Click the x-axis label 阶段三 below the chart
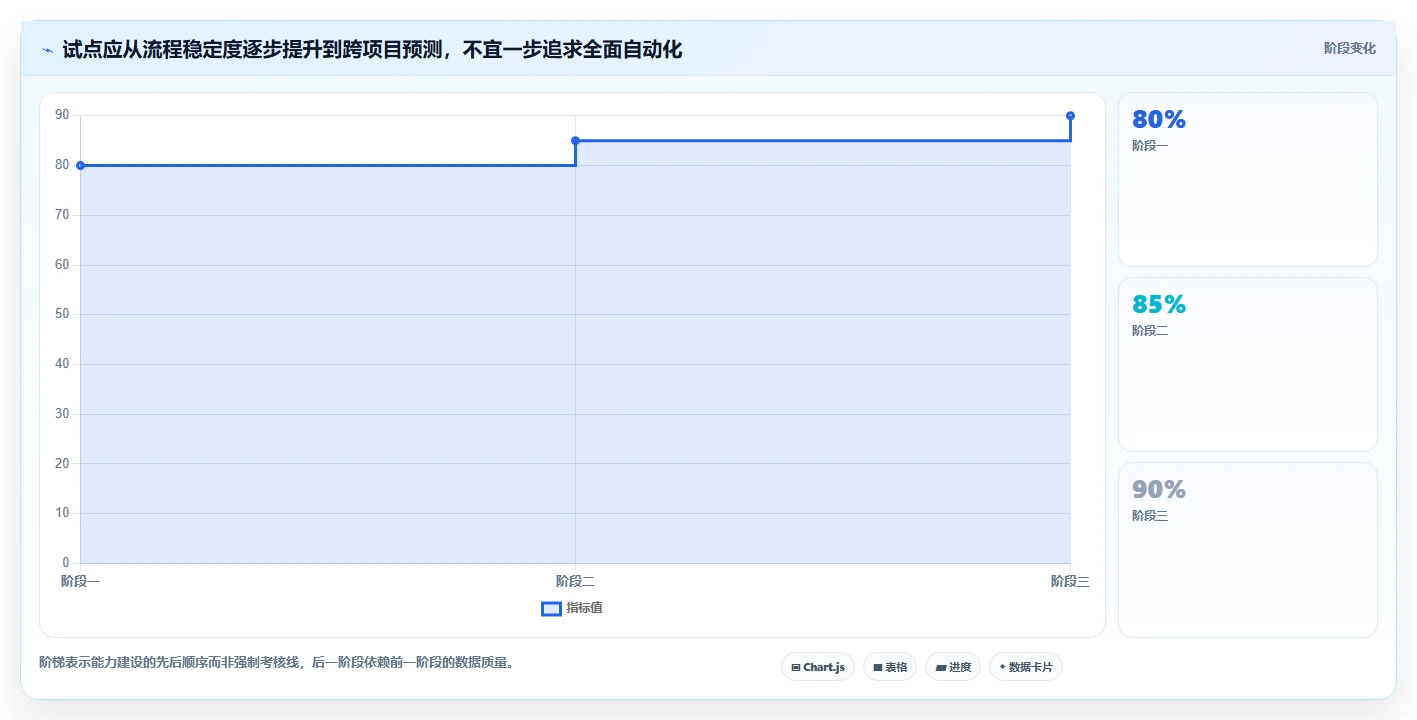The image size is (1417, 720). (x=1070, y=581)
